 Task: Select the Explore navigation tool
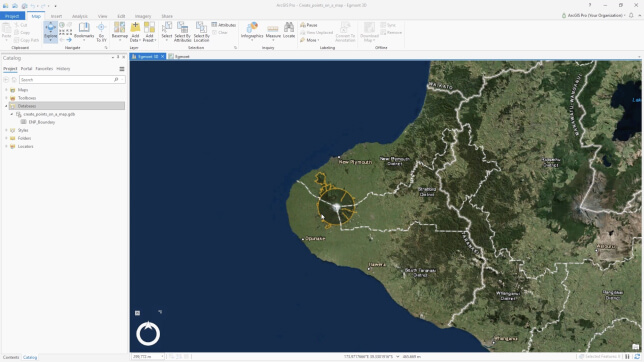tap(51, 32)
